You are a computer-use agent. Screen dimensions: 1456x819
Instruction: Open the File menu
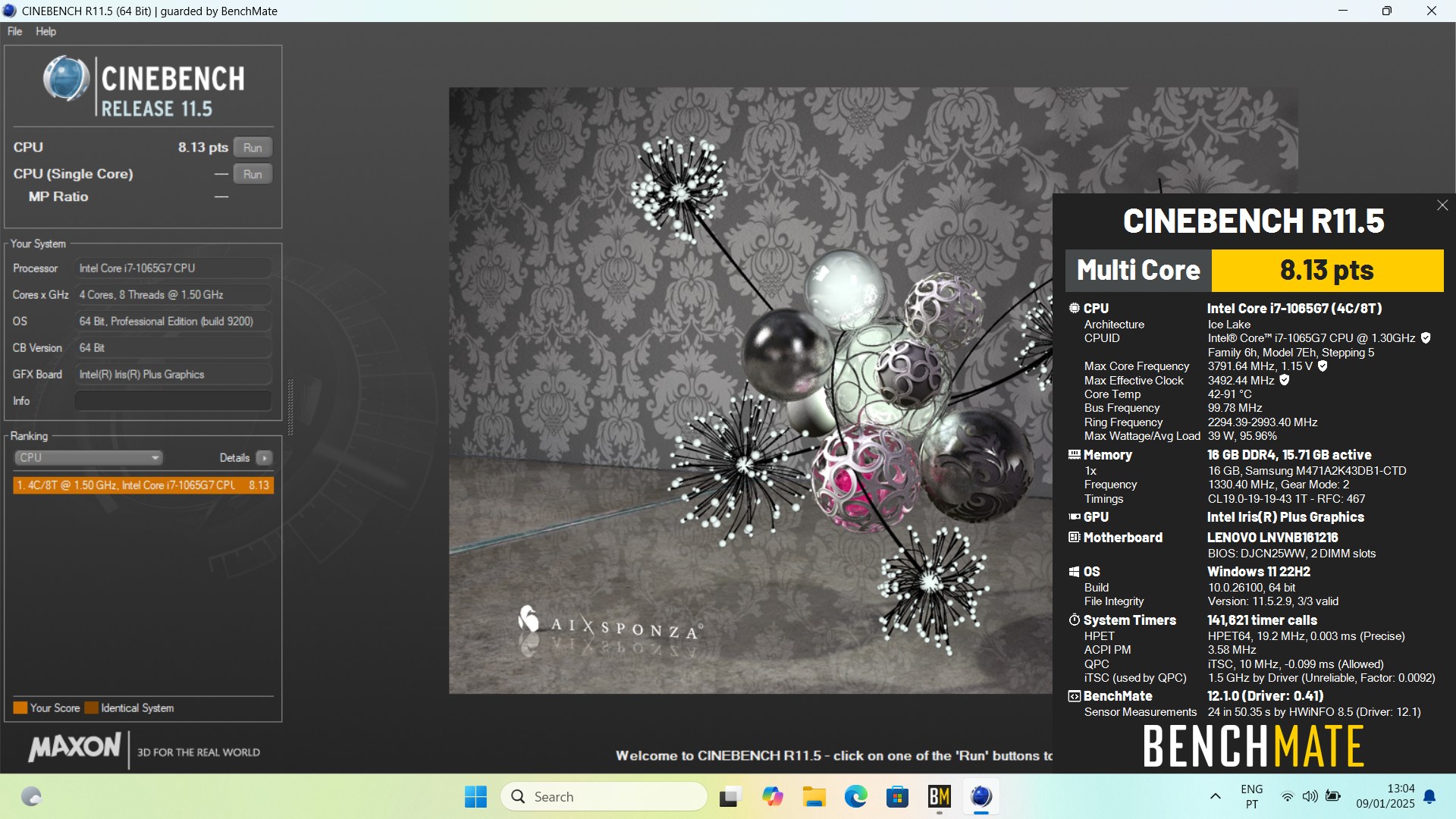14,31
